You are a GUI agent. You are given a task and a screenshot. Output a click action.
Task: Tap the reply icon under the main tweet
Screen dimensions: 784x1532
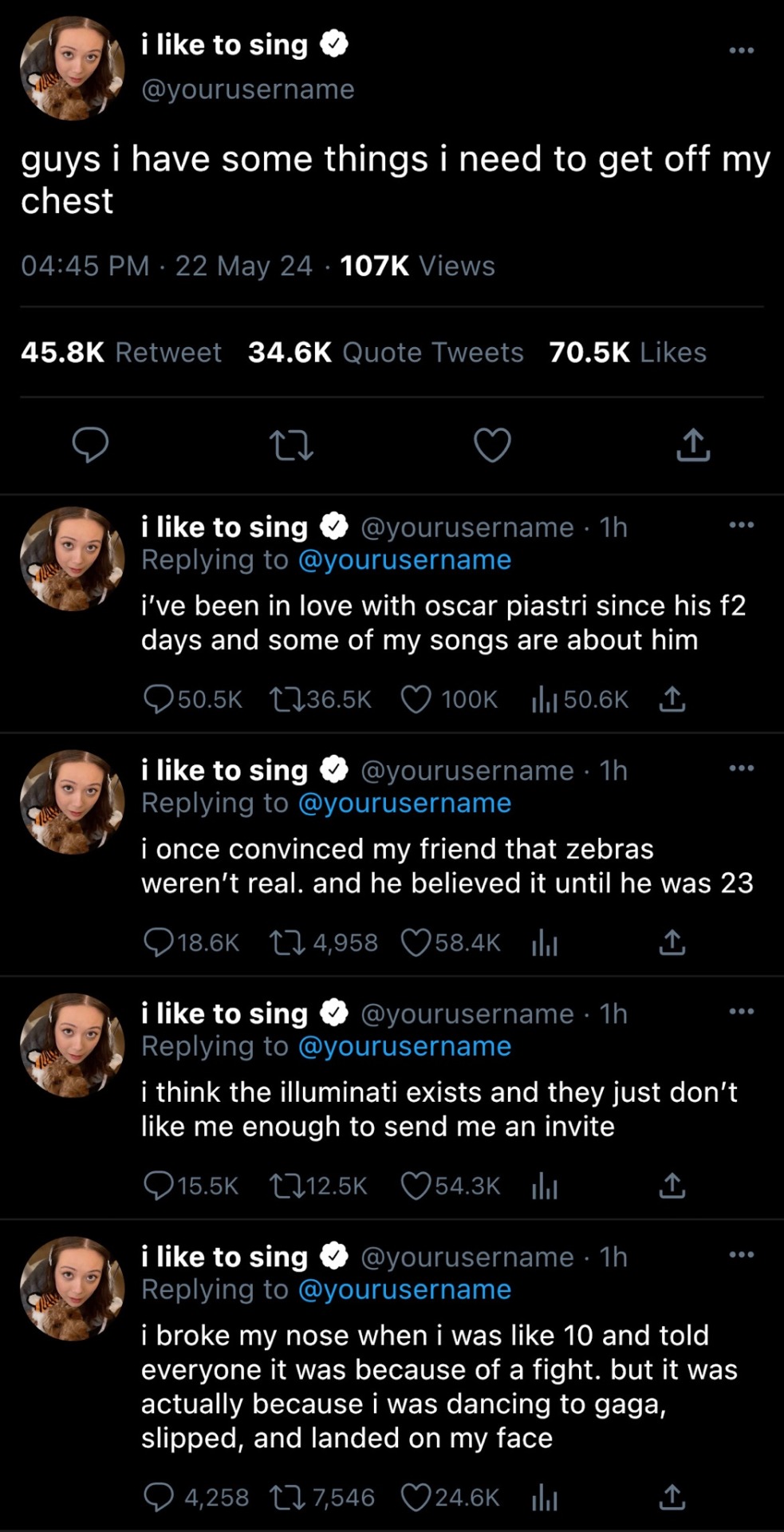[x=90, y=444]
